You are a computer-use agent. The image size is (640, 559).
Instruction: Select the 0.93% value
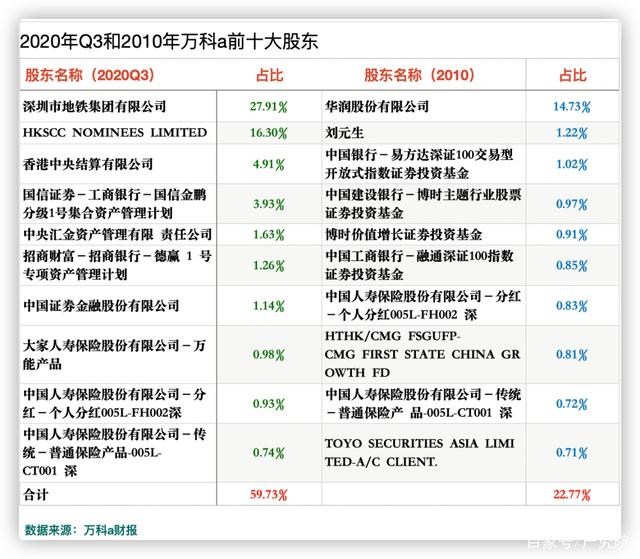tap(269, 404)
